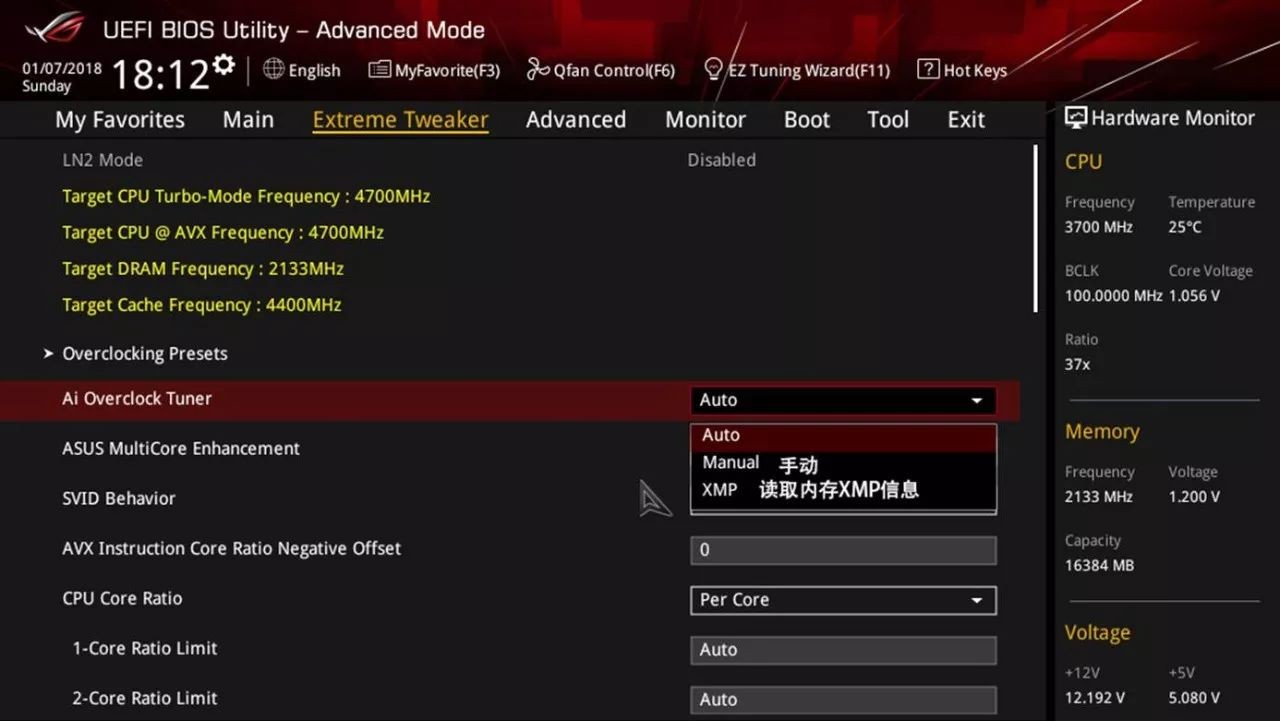This screenshot has width=1280, height=721.
Task: Launch EZ Tuning Wizard(F11)
Action: coord(809,70)
